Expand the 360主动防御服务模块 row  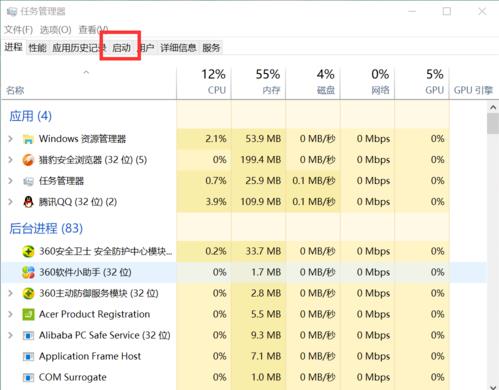[11, 293]
